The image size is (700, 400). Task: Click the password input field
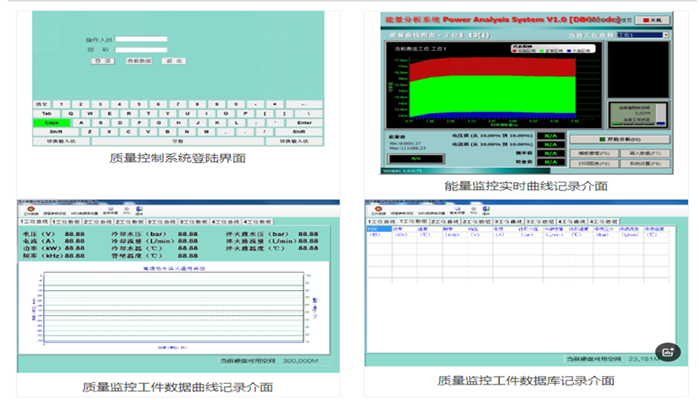pyautogui.click(x=140, y=49)
